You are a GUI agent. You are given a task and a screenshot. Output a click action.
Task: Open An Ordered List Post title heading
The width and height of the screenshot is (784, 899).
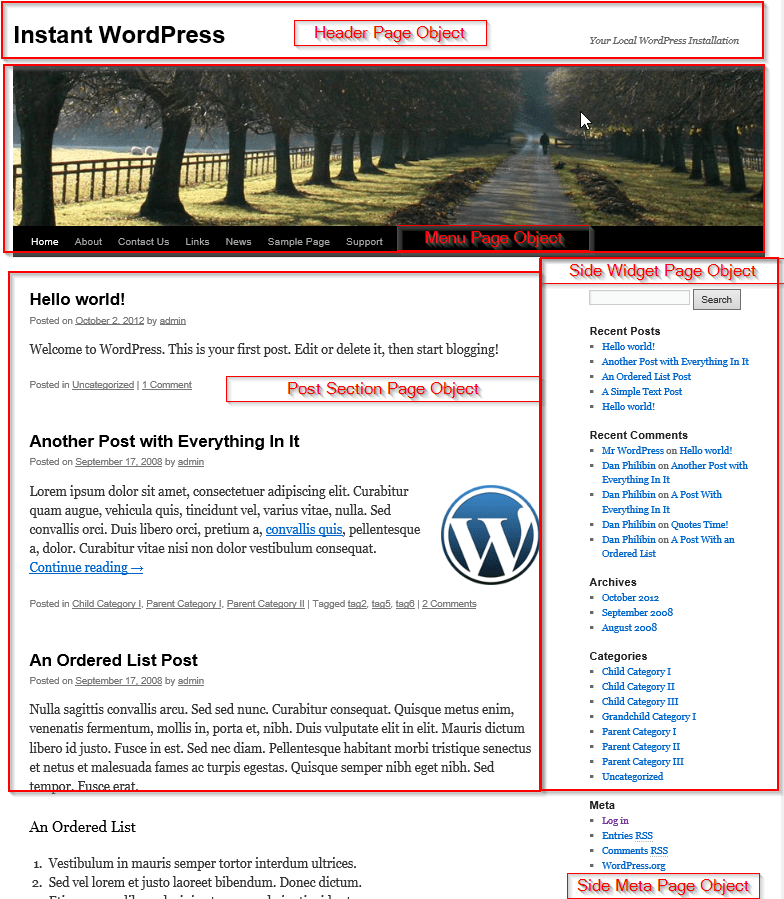point(114,660)
